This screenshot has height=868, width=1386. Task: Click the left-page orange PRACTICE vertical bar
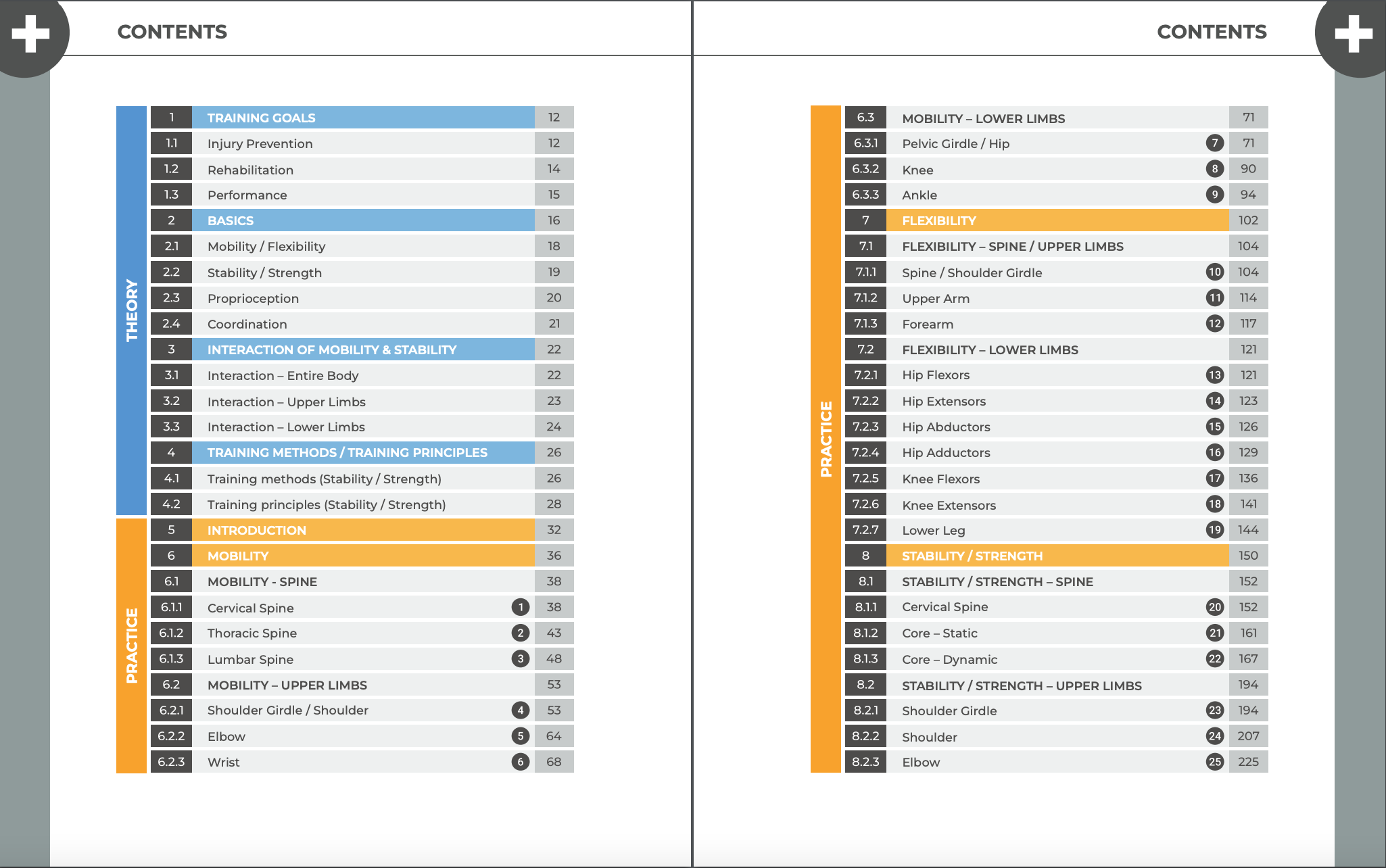(x=131, y=646)
